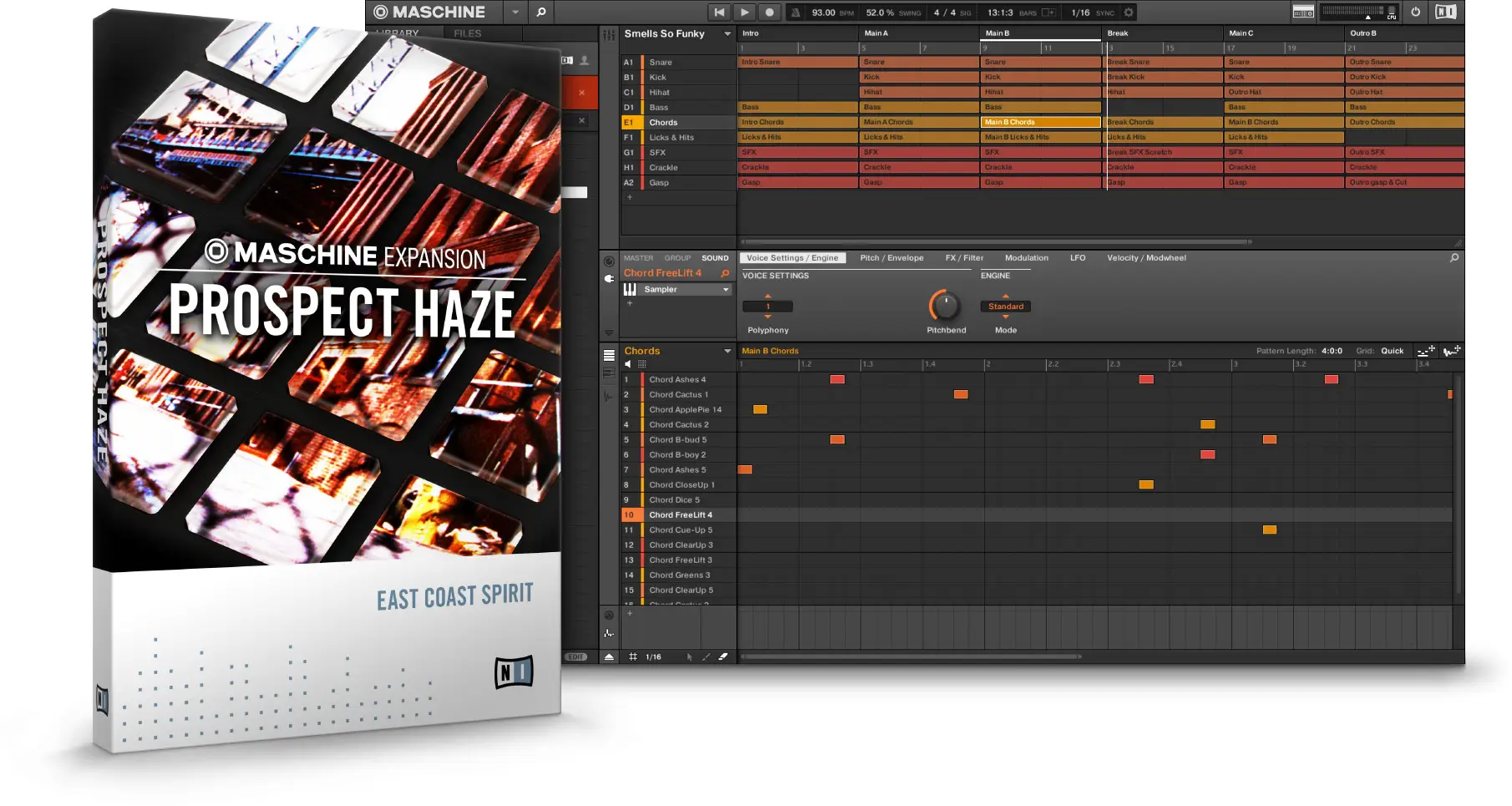
Task: Show the hardware controller icon
Action: point(1303,13)
